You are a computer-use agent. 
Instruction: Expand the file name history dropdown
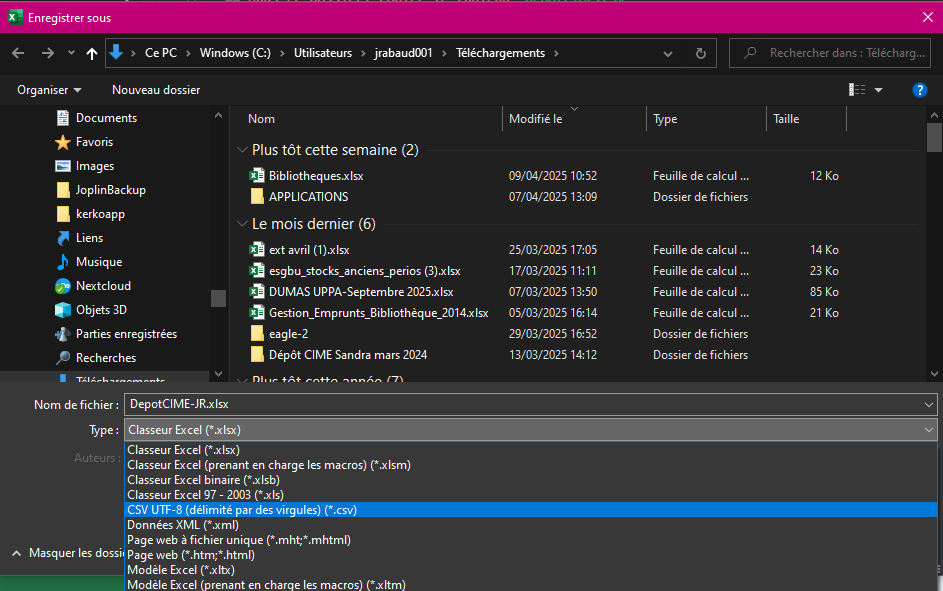point(930,404)
